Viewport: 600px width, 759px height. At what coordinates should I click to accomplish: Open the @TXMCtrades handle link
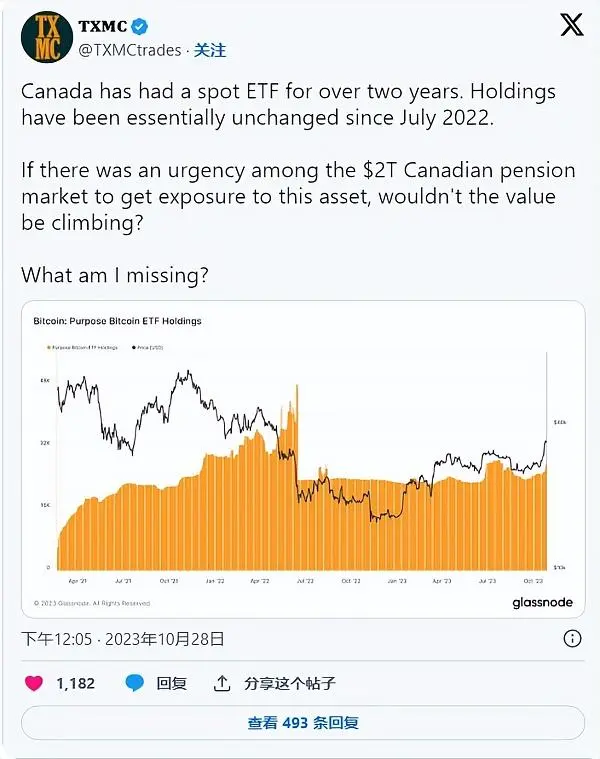[133, 49]
